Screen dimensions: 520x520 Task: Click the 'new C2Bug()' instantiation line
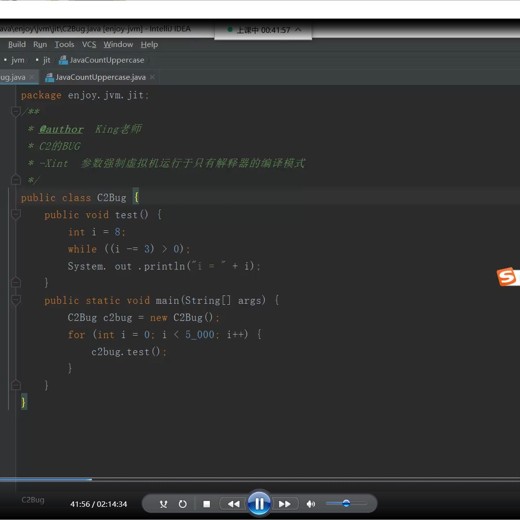click(x=143, y=317)
